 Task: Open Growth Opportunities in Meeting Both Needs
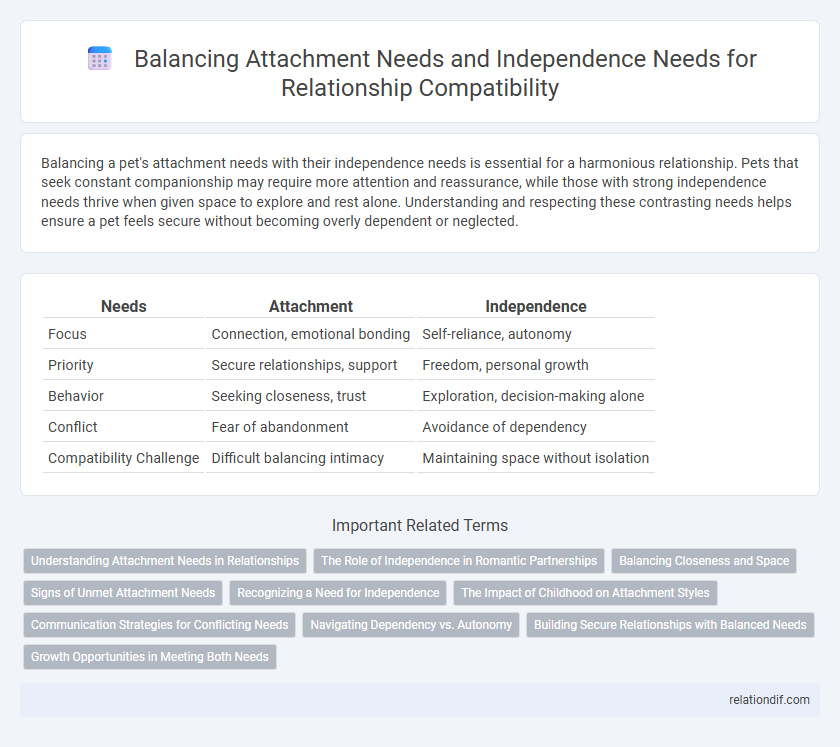point(150,657)
